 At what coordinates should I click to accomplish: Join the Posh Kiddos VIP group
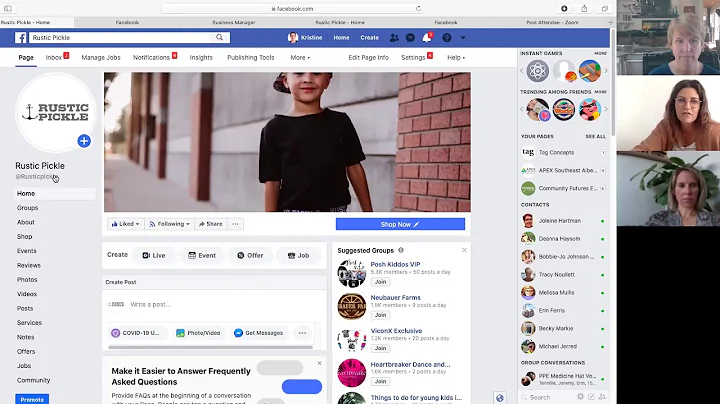pos(381,282)
